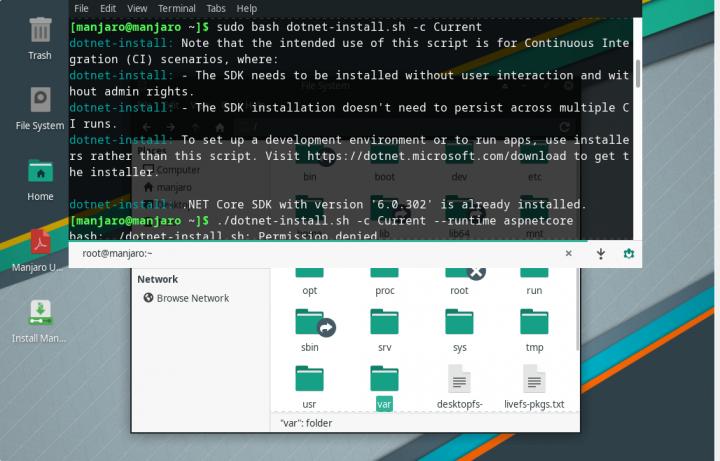This screenshot has height=461, width=720.
Task: Close the root@manjaro terminal tab
Action: (x=568, y=253)
